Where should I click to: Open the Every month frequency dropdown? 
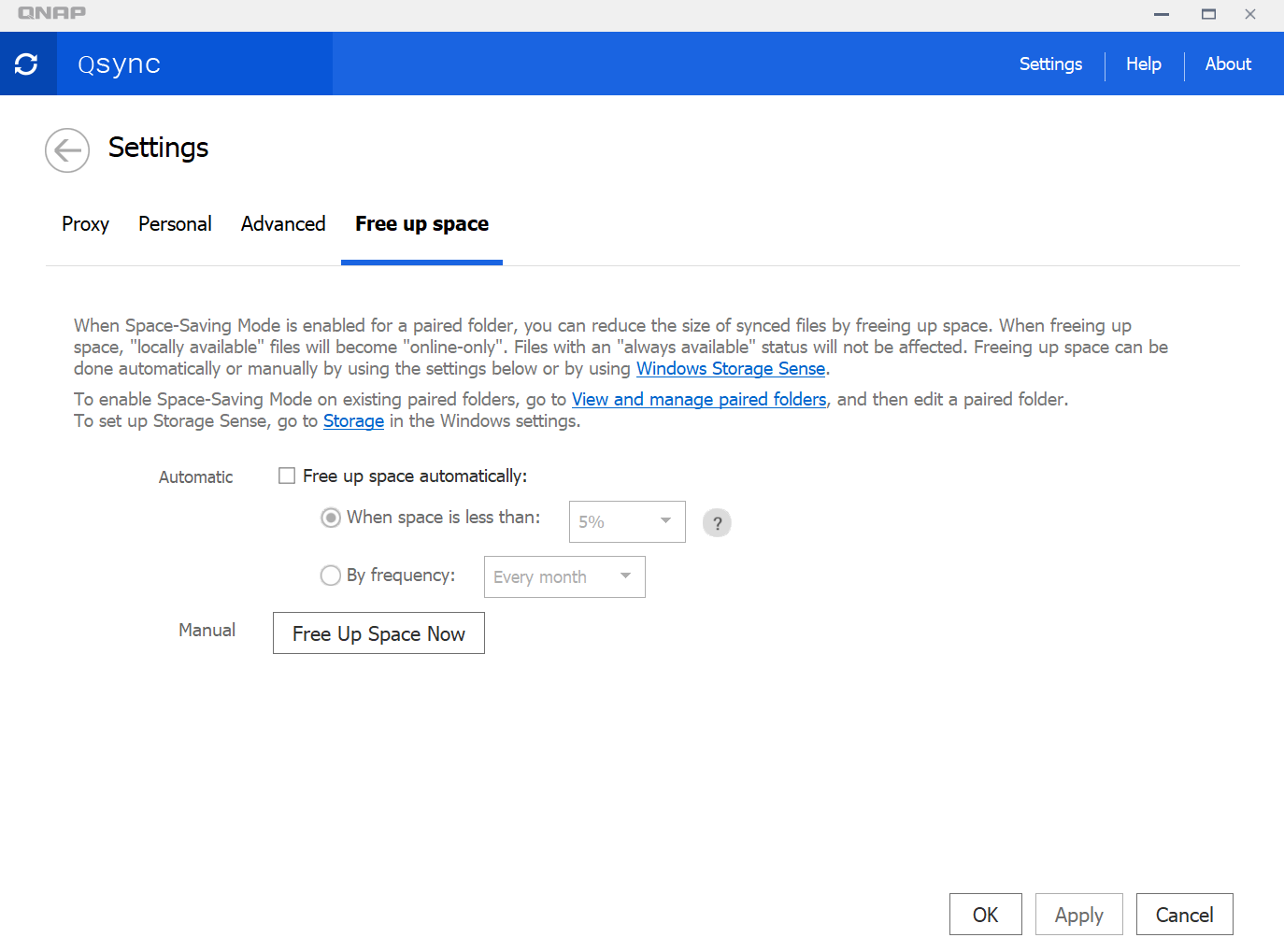point(564,576)
